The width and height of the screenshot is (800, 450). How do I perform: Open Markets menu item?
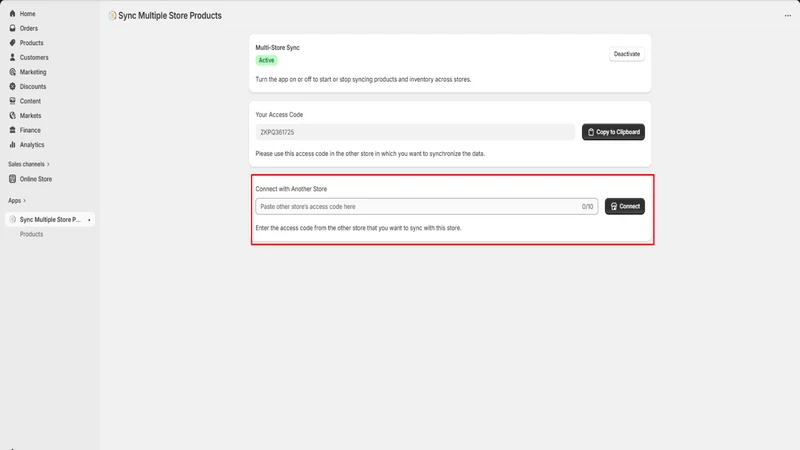31,116
